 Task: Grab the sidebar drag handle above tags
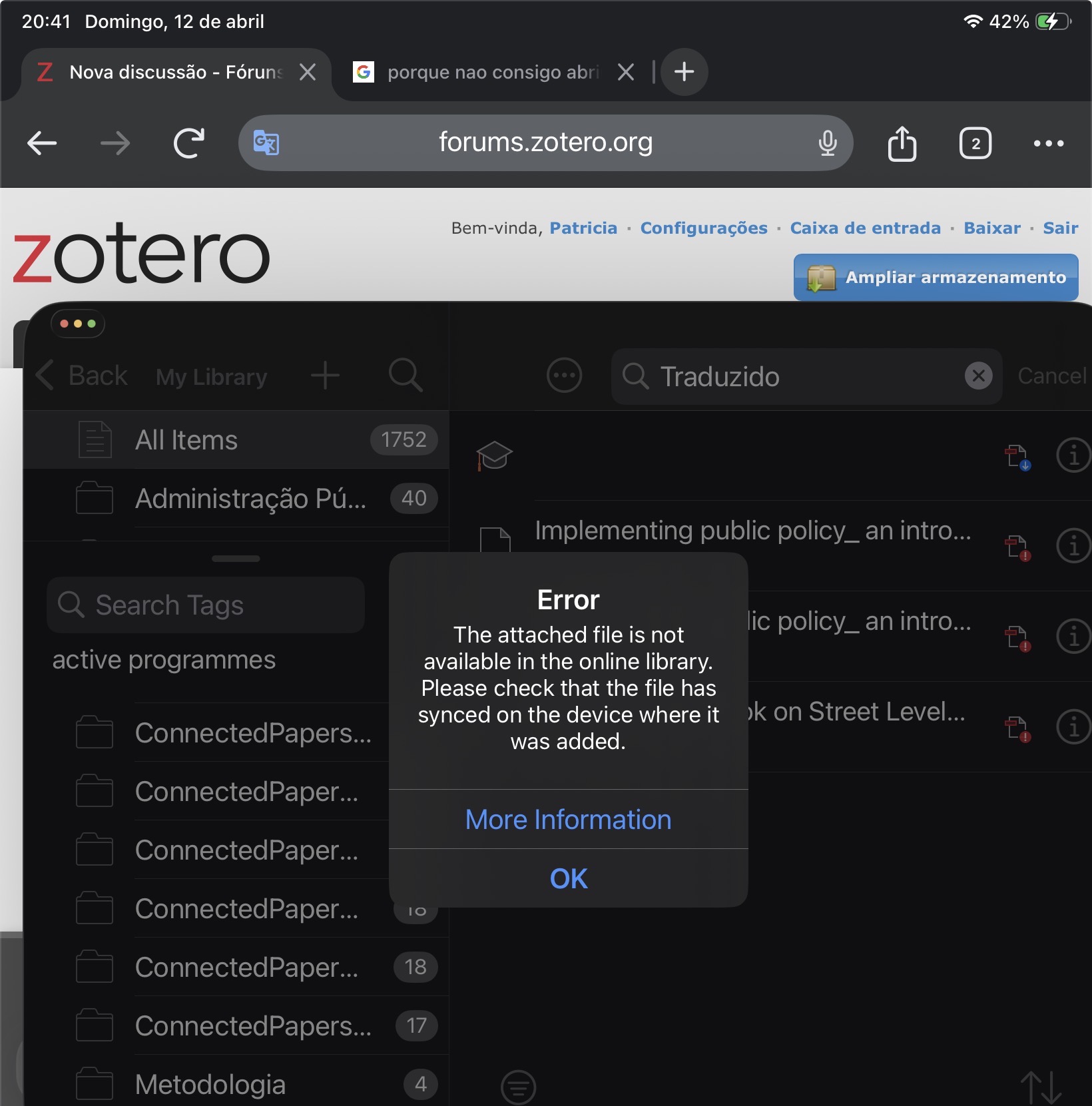[x=236, y=559]
